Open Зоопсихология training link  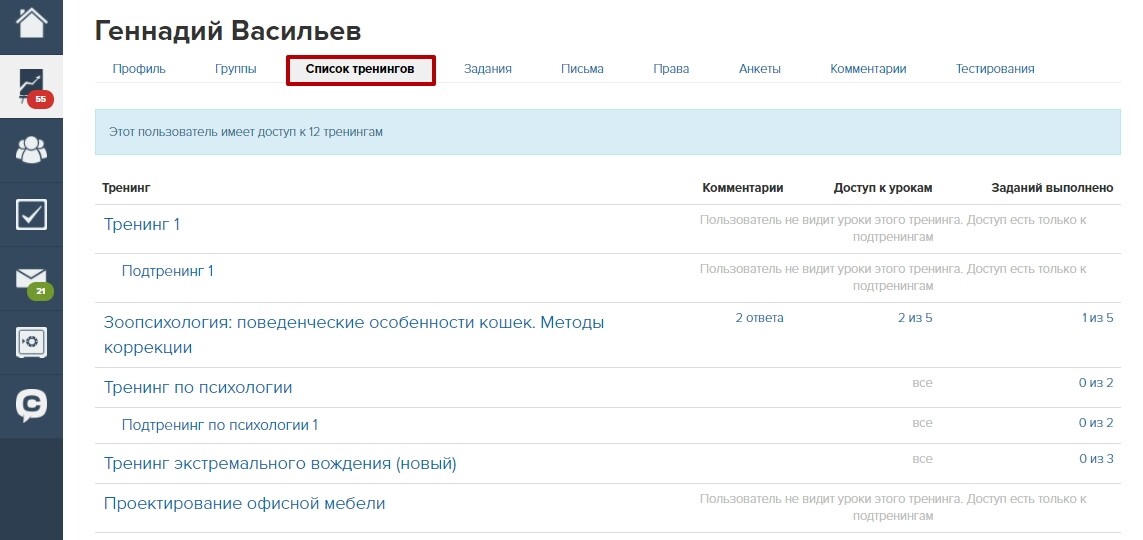click(354, 334)
